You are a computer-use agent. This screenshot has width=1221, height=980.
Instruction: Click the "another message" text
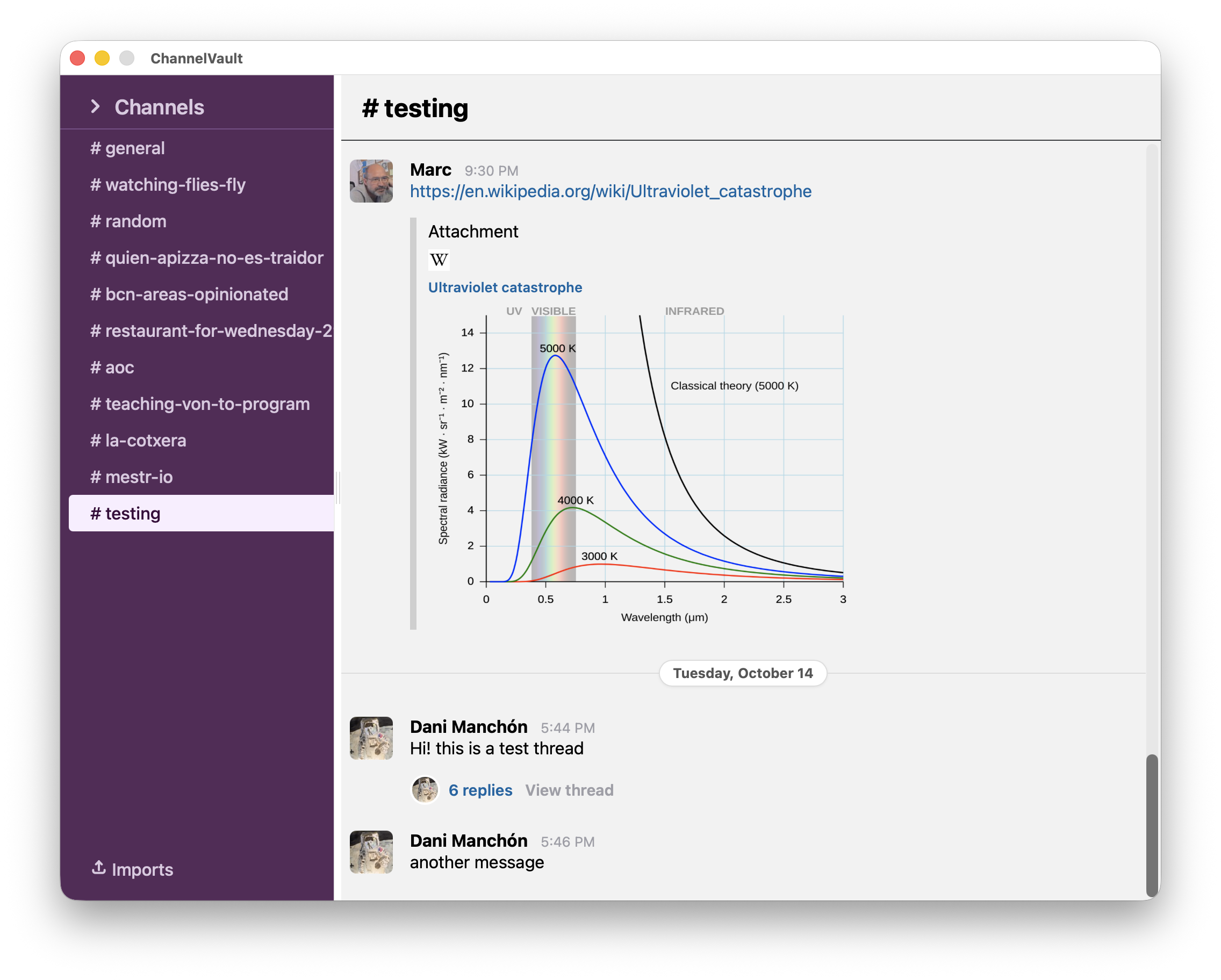(477, 863)
